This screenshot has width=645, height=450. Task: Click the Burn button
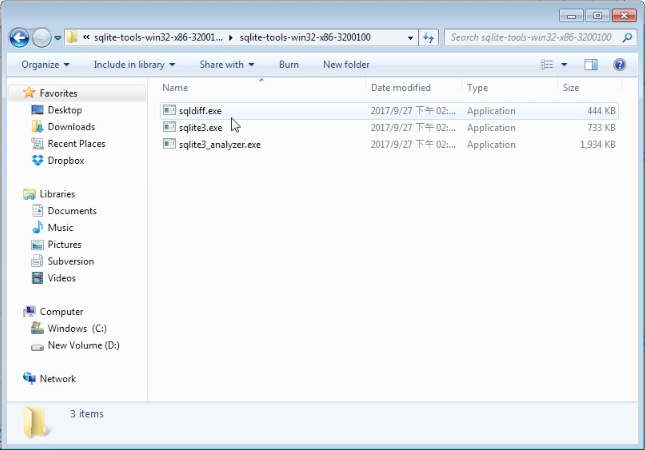(289, 65)
